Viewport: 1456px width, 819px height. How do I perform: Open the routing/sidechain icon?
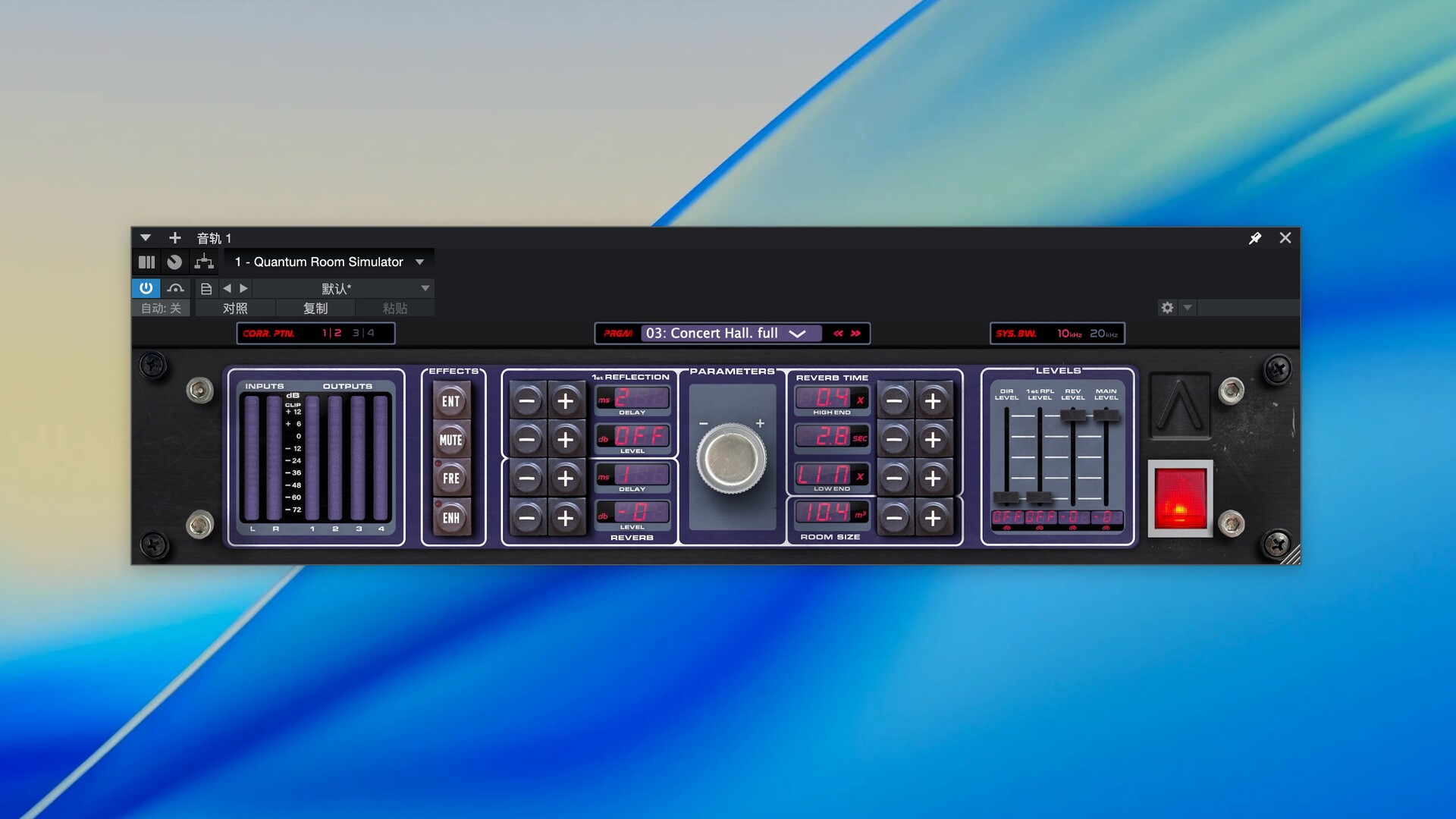pos(204,262)
